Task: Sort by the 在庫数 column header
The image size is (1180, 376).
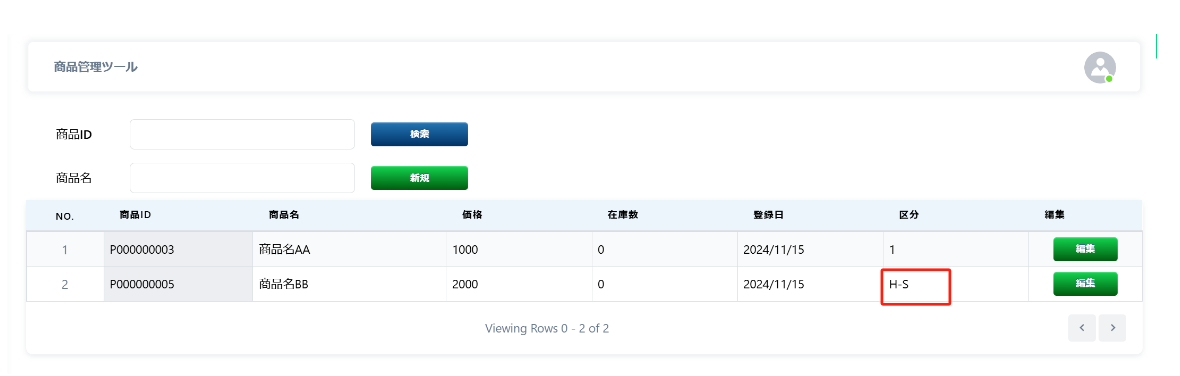Action: 623,215
